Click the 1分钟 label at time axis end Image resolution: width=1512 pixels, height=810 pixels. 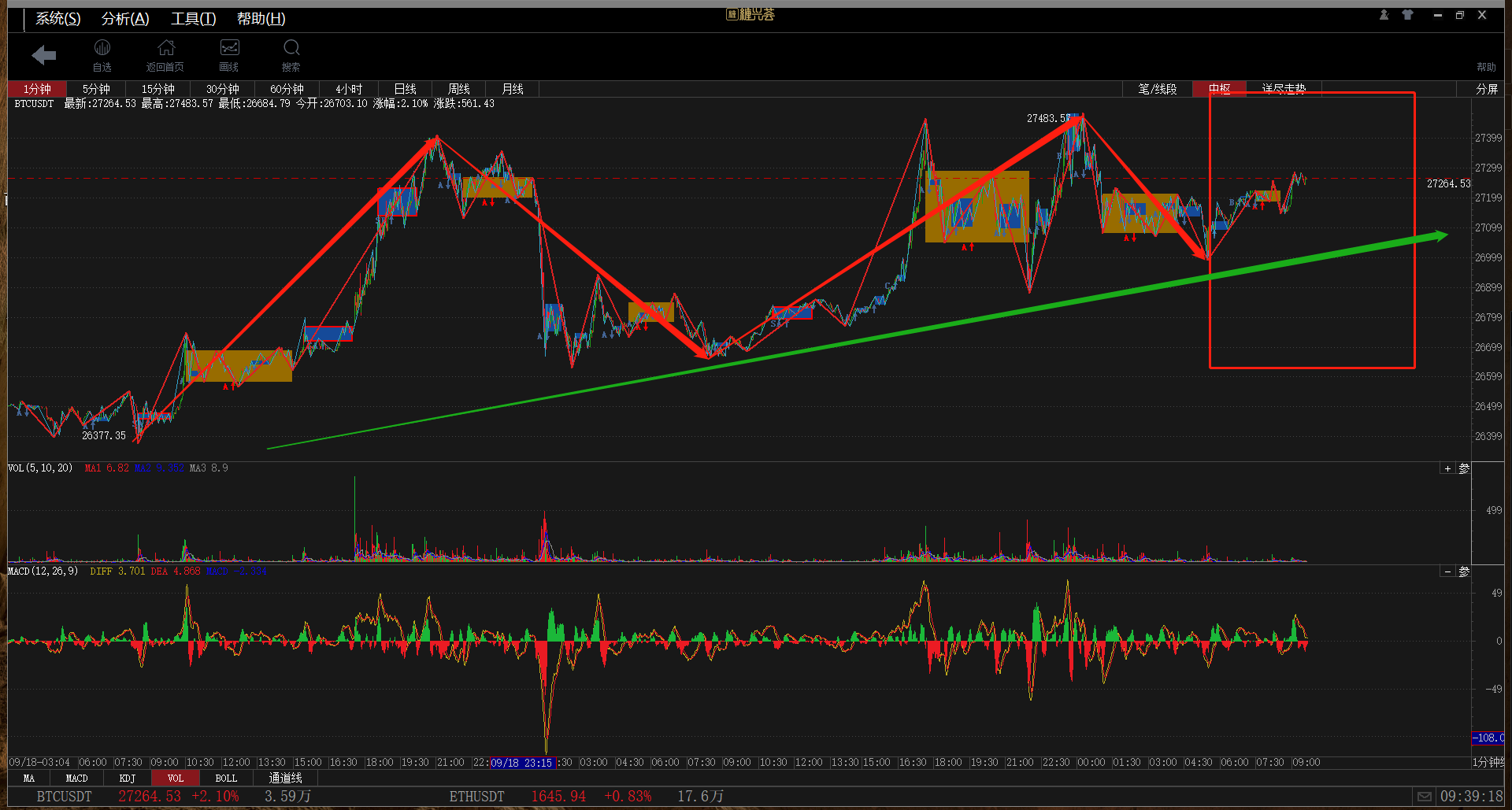tap(1488, 762)
